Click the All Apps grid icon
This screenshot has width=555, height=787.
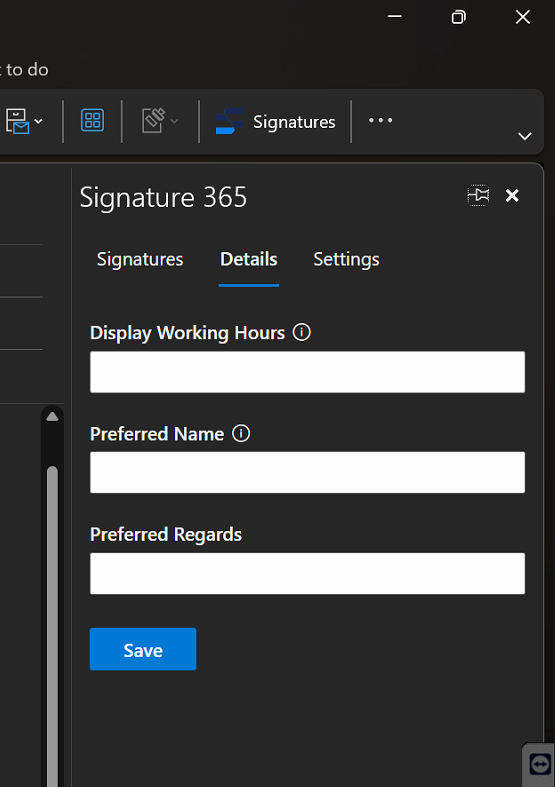click(x=92, y=120)
